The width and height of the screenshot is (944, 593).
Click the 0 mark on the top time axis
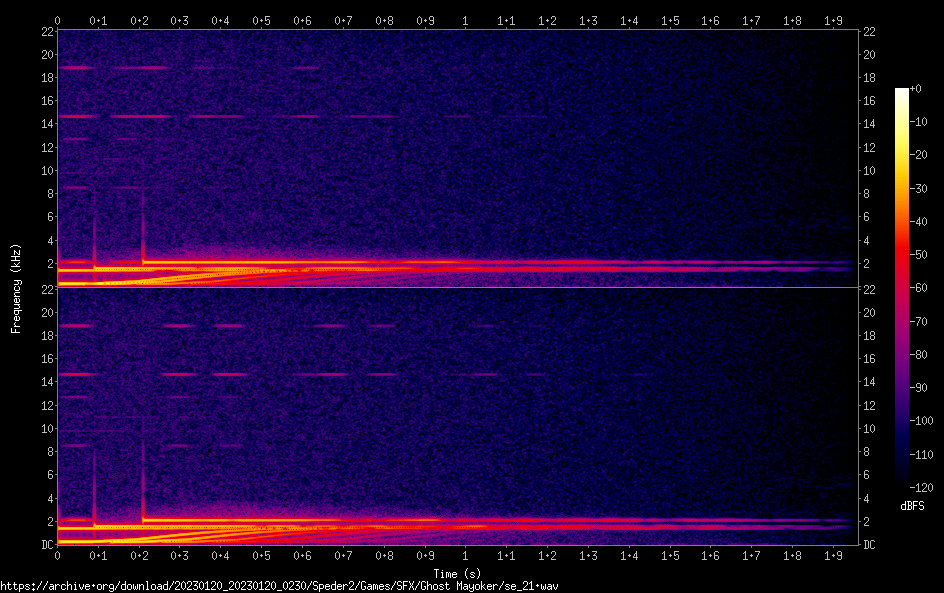pyautogui.click(x=57, y=20)
